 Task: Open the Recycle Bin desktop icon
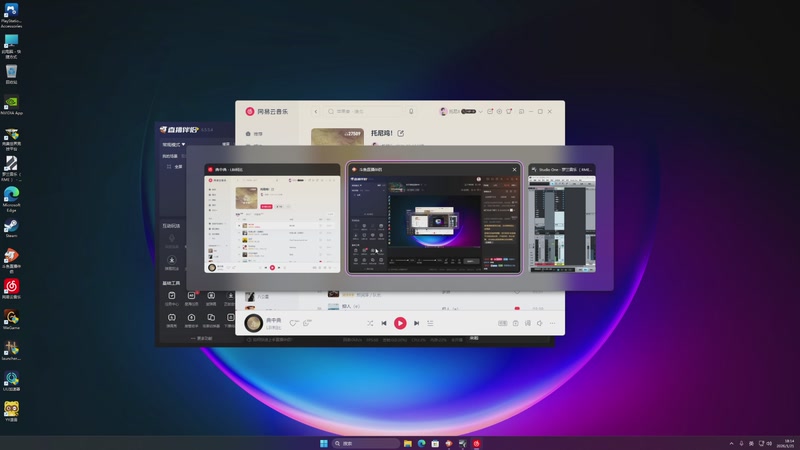pos(11,74)
